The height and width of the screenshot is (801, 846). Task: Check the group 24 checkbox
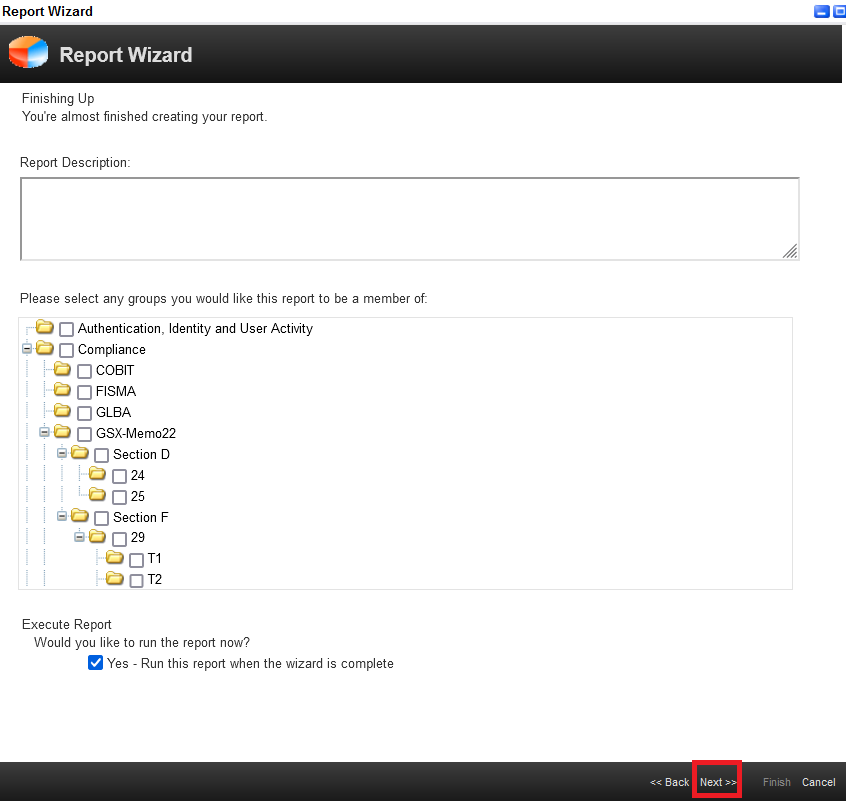point(119,476)
